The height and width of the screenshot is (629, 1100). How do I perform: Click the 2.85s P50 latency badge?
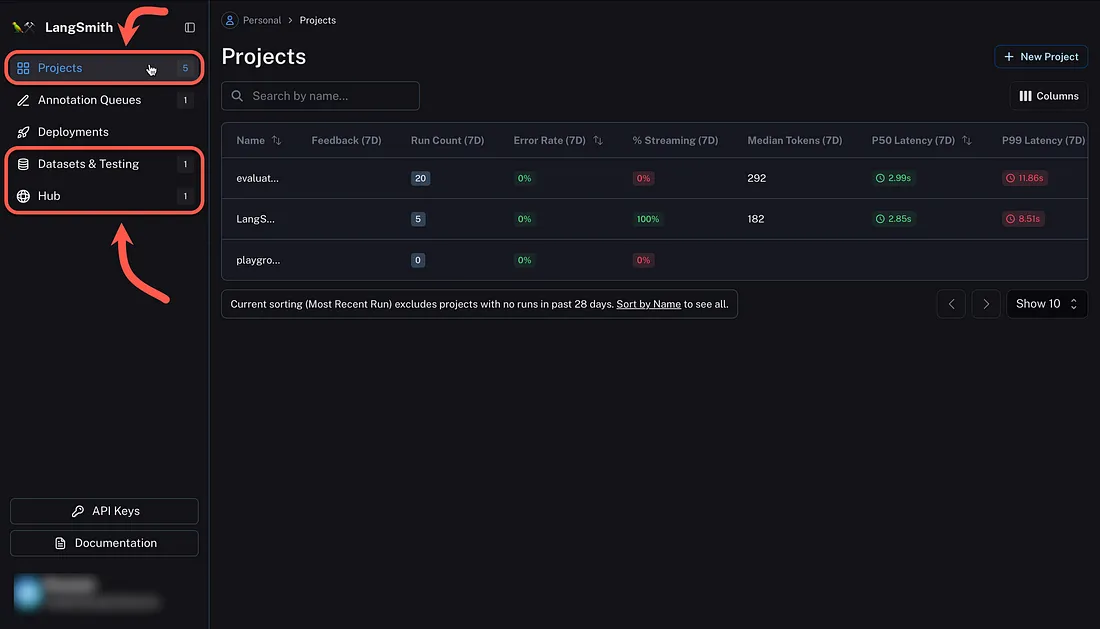(893, 219)
